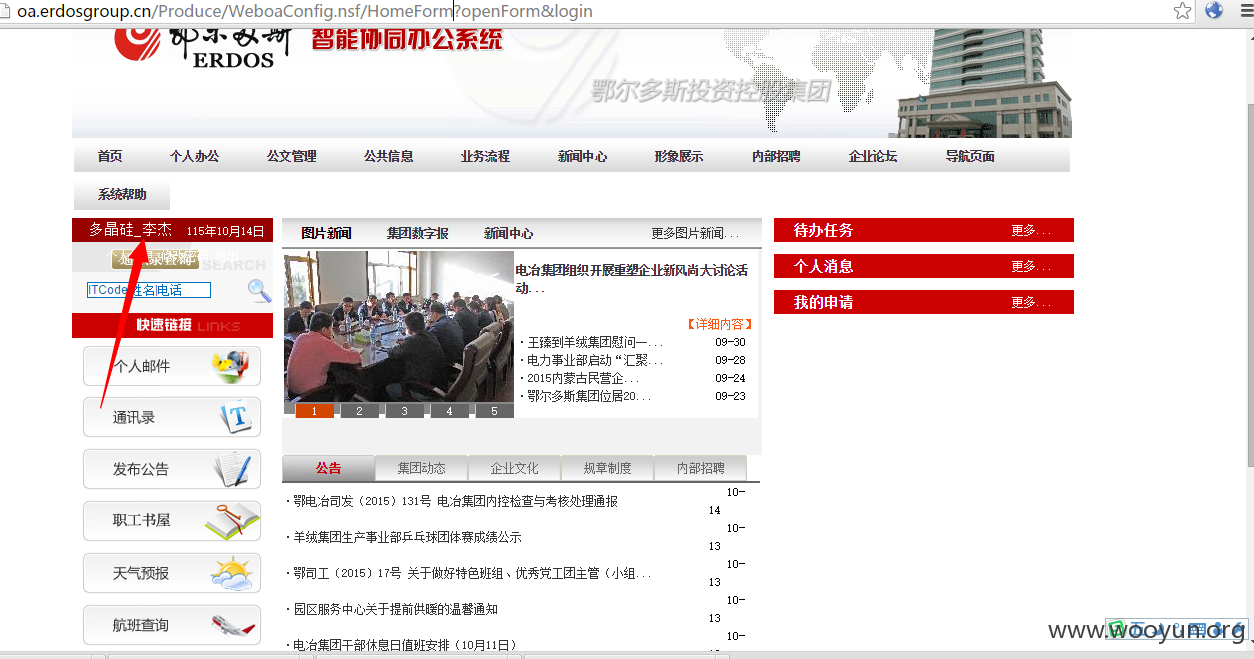This screenshot has width=1254, height=659.
Task: Click the magnifier search icon beside ITCode field
Action: click(259, 291)
